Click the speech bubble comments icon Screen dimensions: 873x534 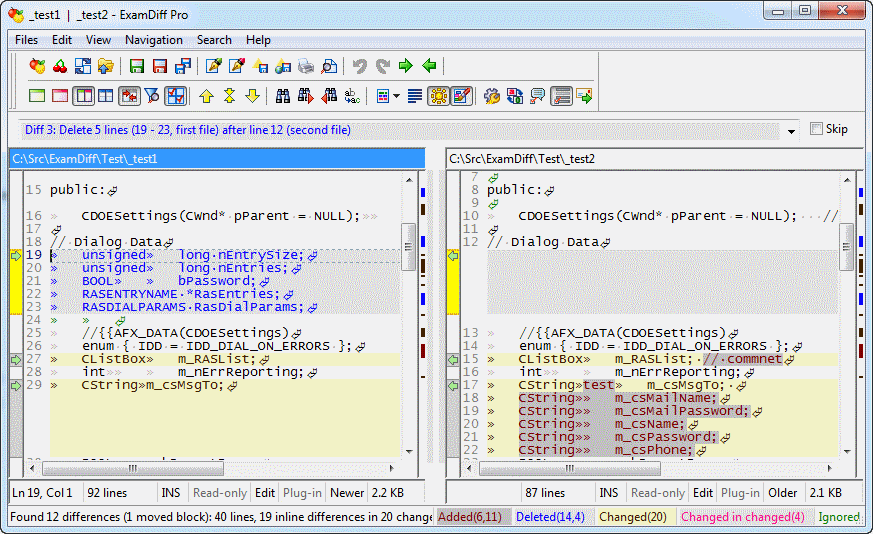click(538, 96)
